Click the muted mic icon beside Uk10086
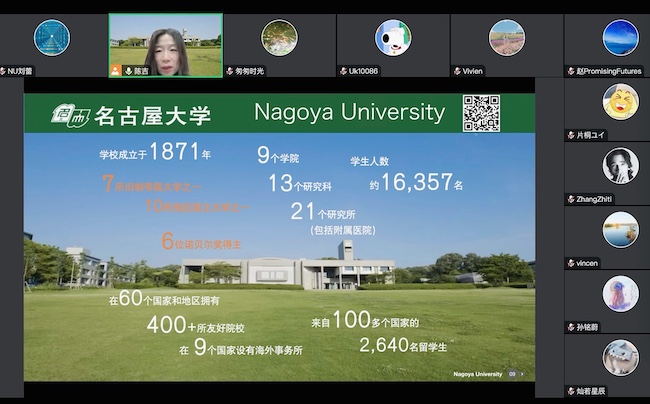The image size is (650, 404). tap(344, 71)
